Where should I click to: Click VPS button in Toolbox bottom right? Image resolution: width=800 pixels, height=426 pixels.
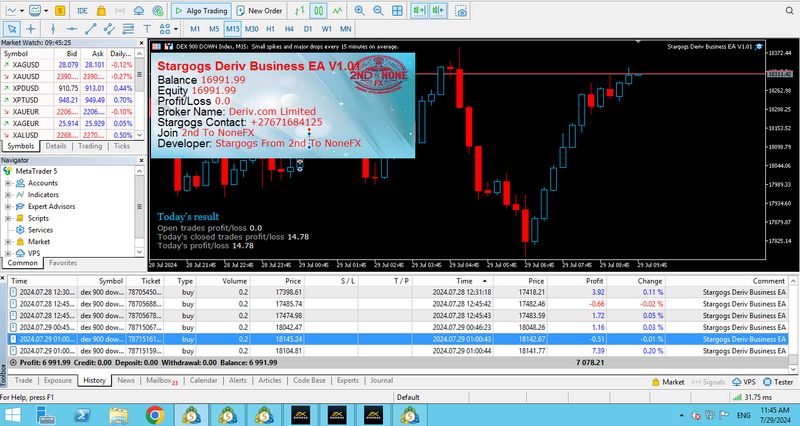pos(744,382)
